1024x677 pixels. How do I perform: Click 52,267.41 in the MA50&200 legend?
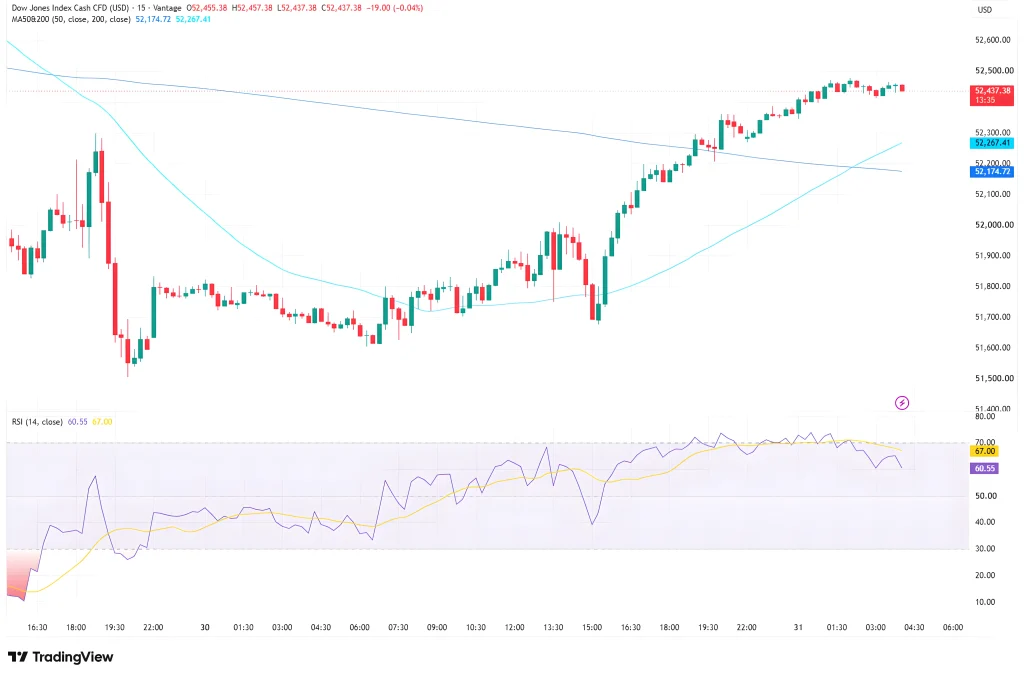[193, 20]
